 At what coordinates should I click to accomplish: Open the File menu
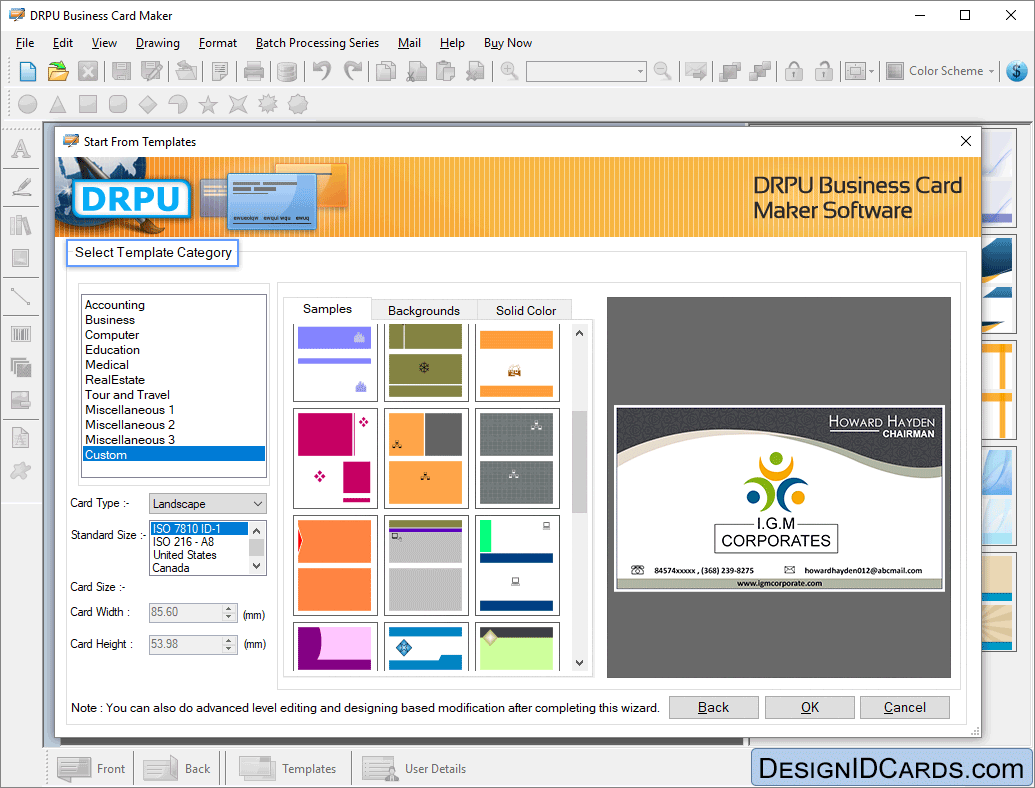[x=24, y=43]
